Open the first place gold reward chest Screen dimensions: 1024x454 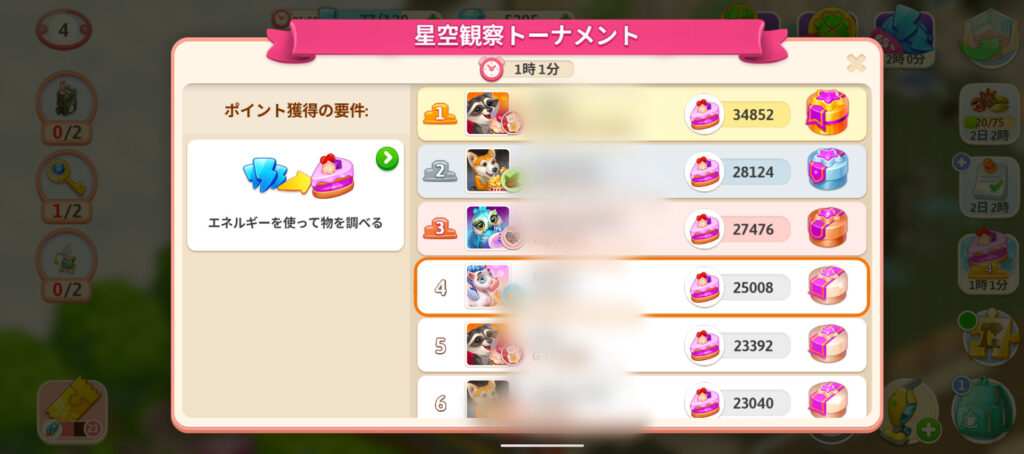coord(827,112)
